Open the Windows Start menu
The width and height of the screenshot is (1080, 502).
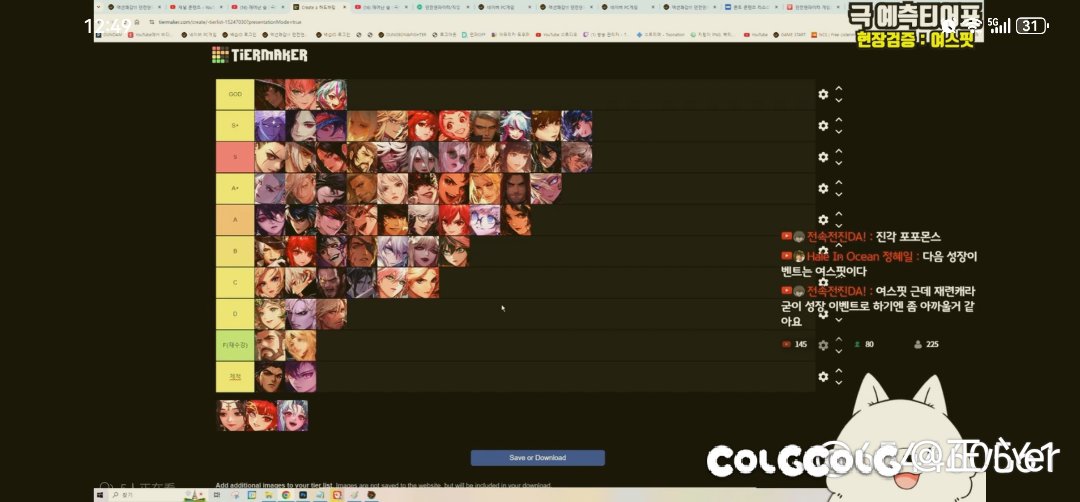pyautogui.click(x=100, y=494)
